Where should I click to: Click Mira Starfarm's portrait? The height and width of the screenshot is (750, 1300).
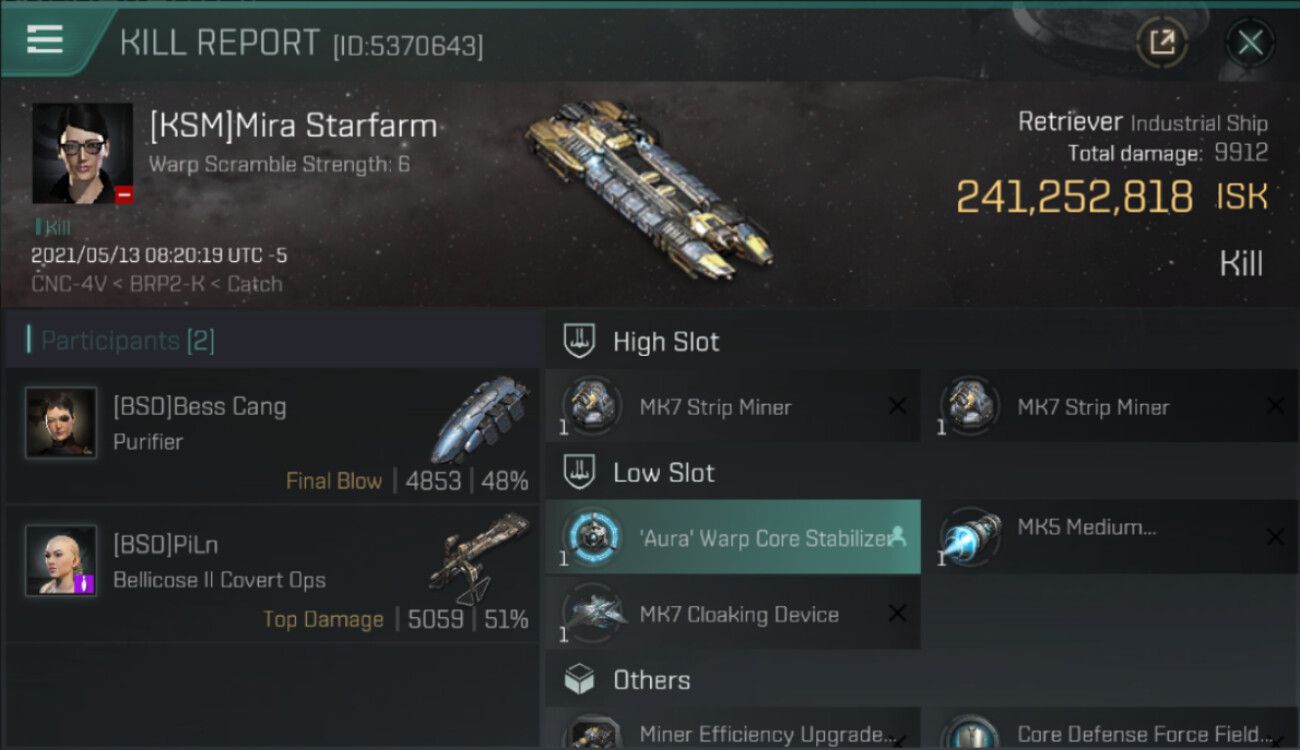(83, 153)
